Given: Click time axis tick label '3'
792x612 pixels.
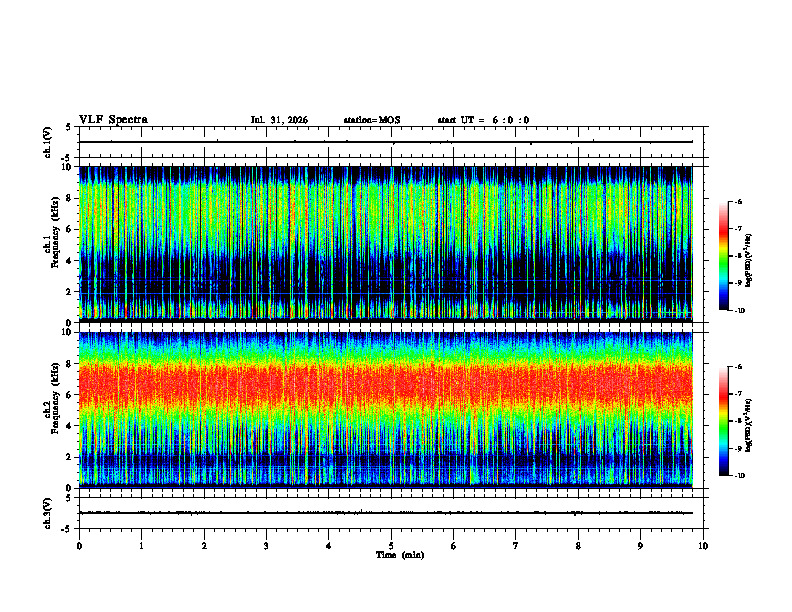Looking at the screenshot, I should point(266,546).
